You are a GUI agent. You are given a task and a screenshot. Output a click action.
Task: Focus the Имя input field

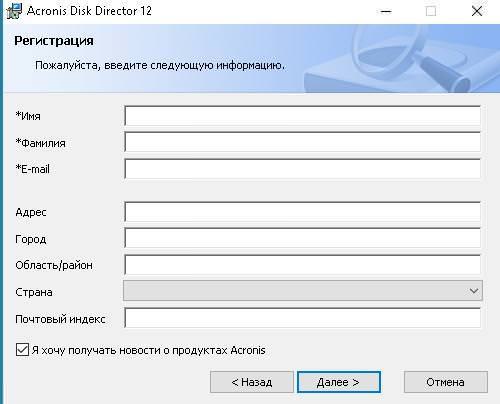[x=303, y=116]
